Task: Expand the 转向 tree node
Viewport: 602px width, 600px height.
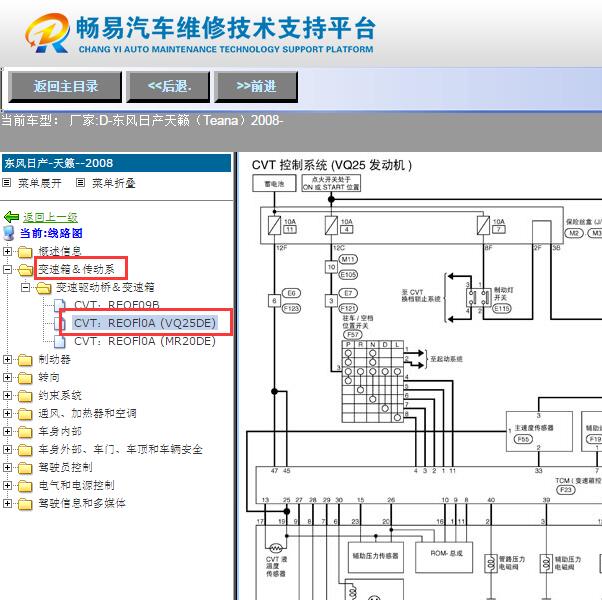Action: [7, 378]
